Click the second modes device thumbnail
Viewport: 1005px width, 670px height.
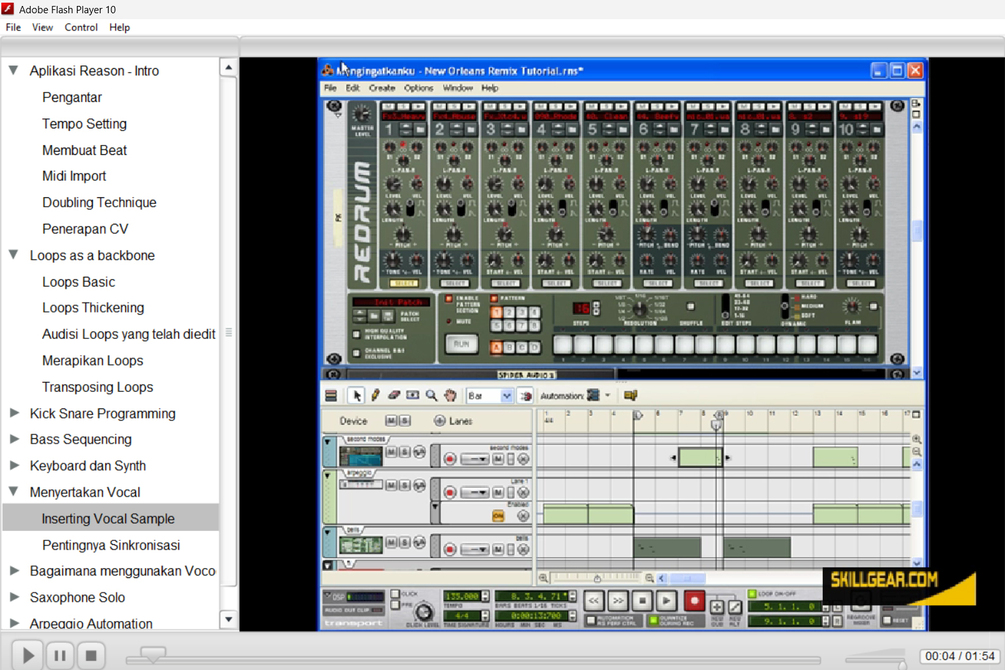click(x=361, y=456)
